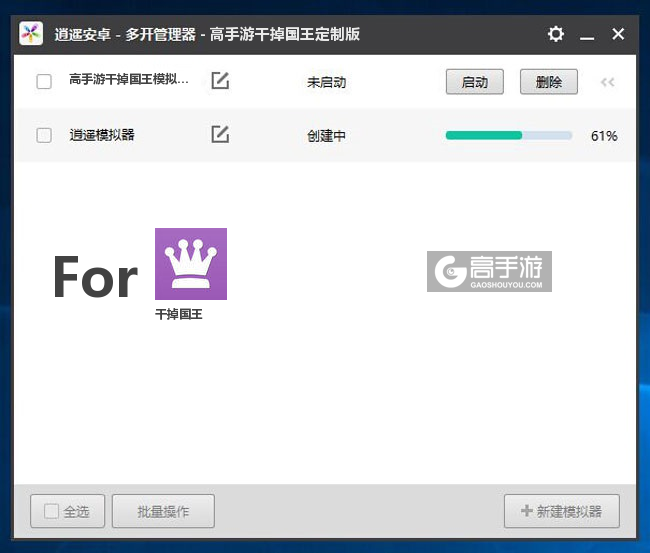Click the green creation progress bar
Viewport: 650px width, 553px height.
509,135
